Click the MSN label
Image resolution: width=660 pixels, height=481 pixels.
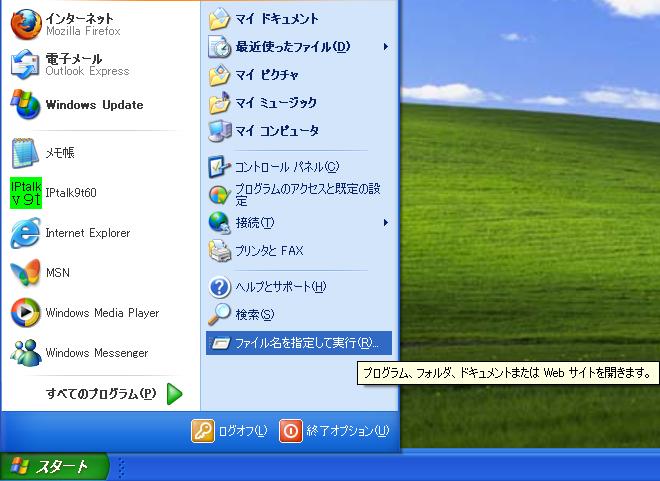(58, 273)
